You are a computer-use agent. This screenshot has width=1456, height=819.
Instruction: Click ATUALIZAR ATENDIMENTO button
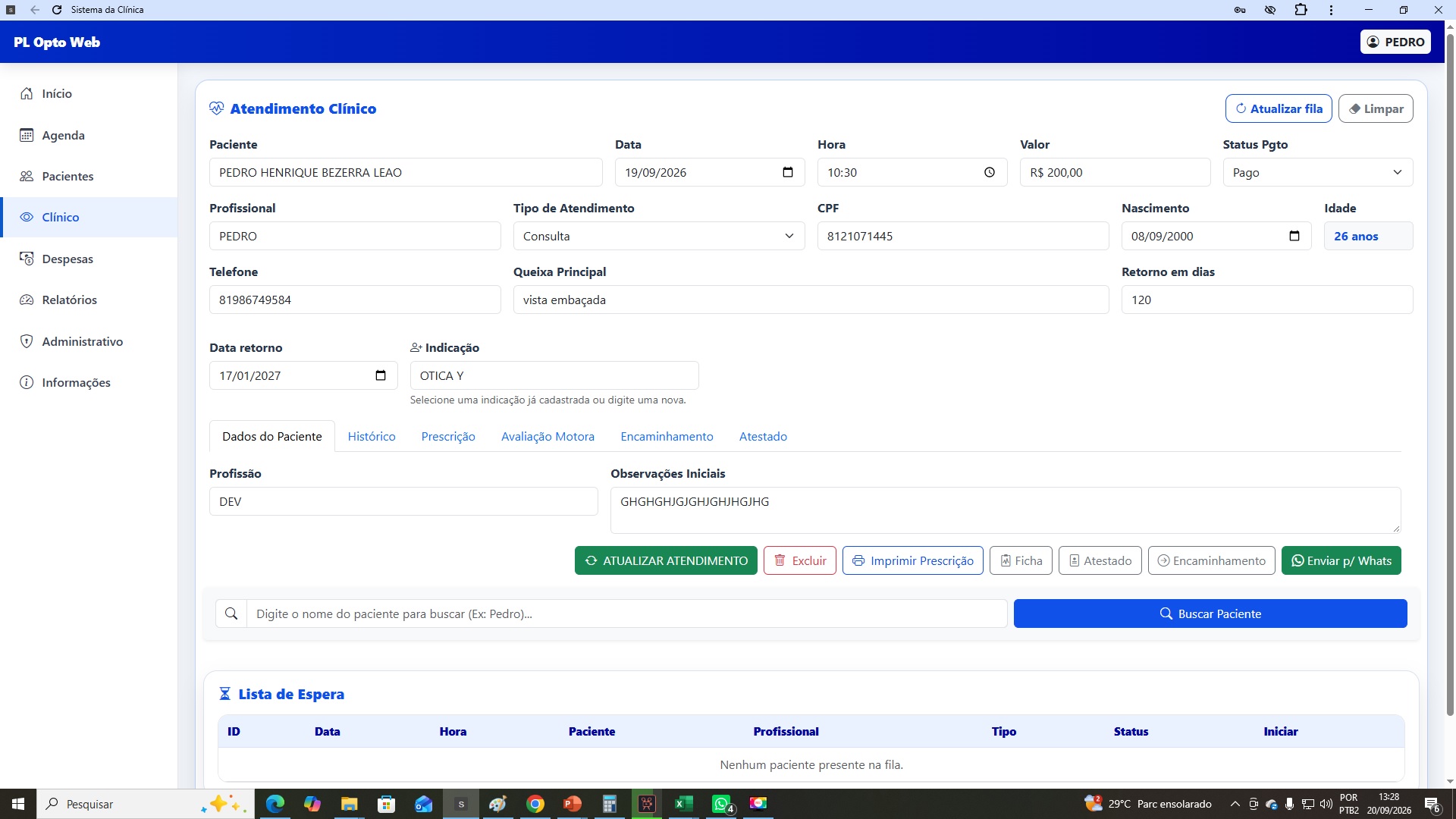point(666,560)
